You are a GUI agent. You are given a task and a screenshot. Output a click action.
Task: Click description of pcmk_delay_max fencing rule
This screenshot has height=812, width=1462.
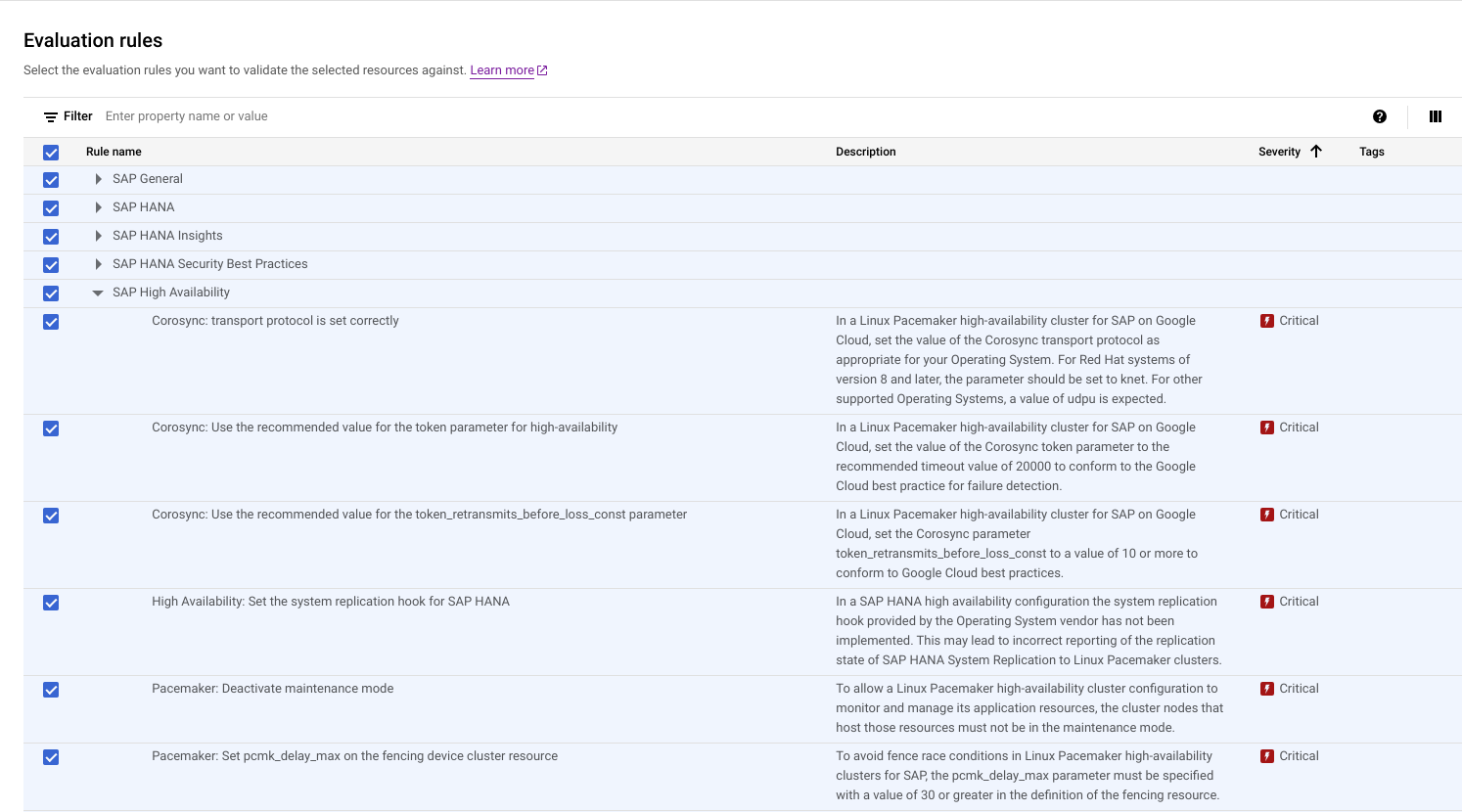tap(1028, 776)
